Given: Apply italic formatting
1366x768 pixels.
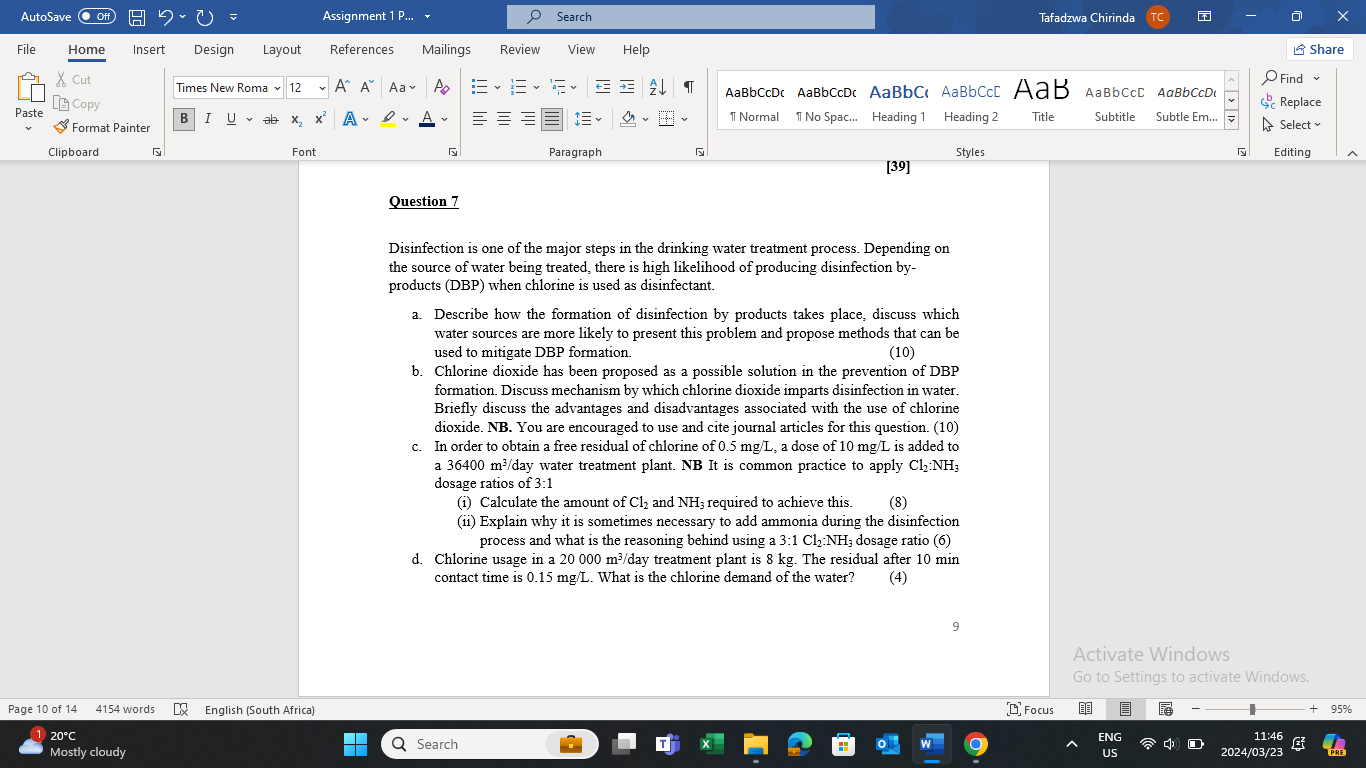Looking at the screenshot, I should tap(206, 118).
